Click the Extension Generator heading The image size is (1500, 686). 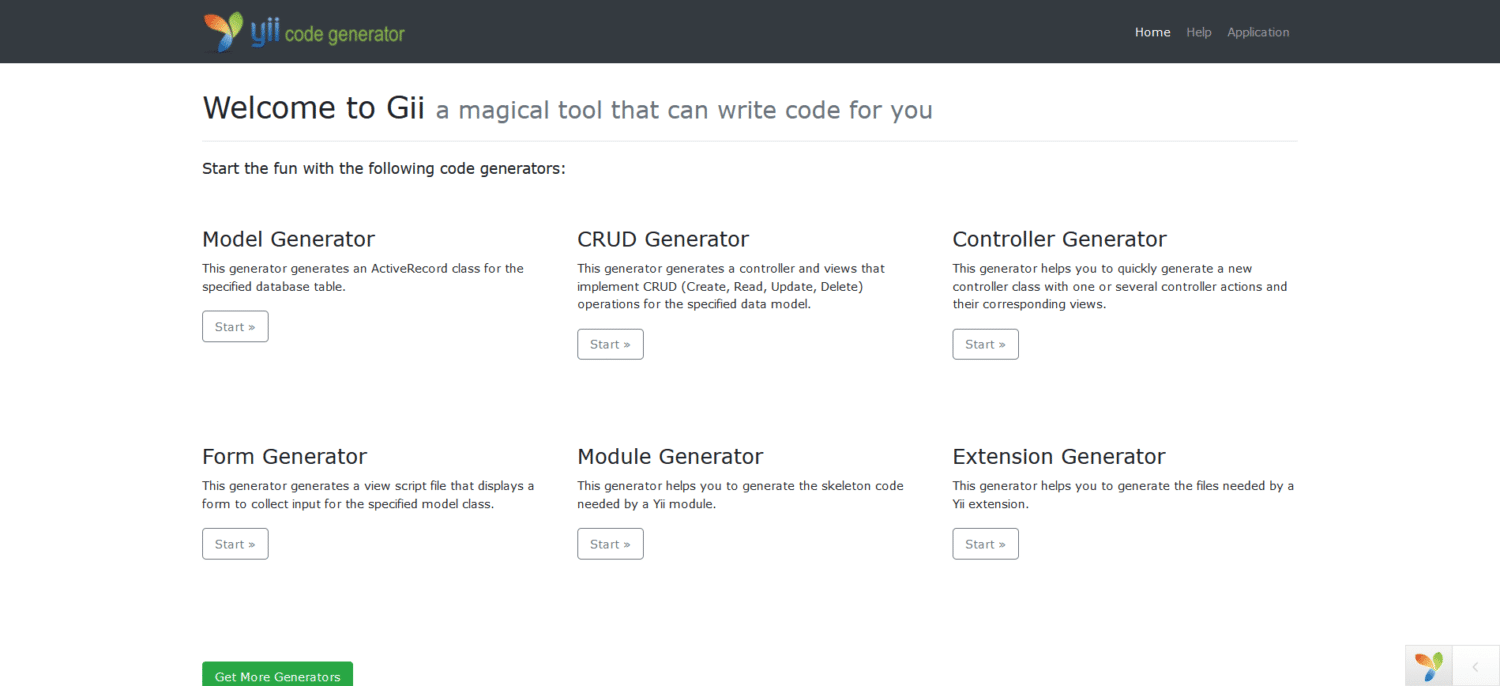pos(1059,456)
